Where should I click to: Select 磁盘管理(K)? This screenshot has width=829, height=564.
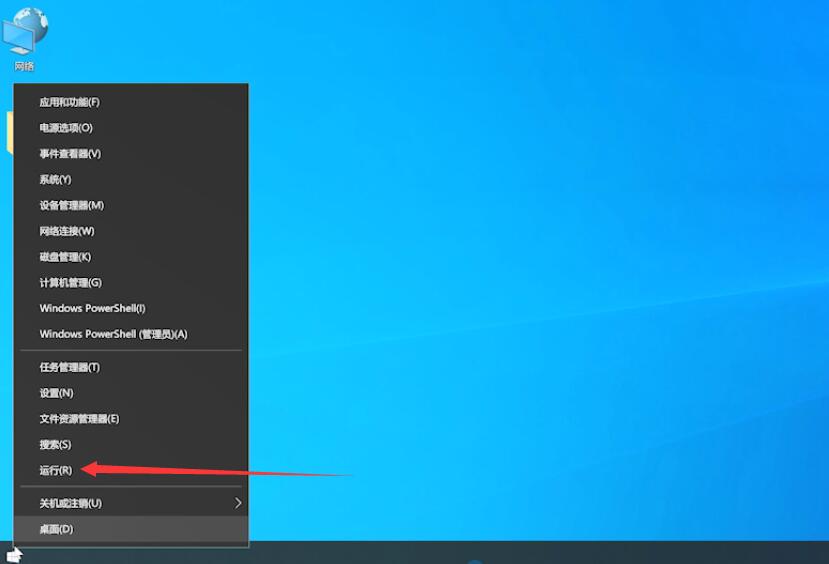tap(131, 257)
